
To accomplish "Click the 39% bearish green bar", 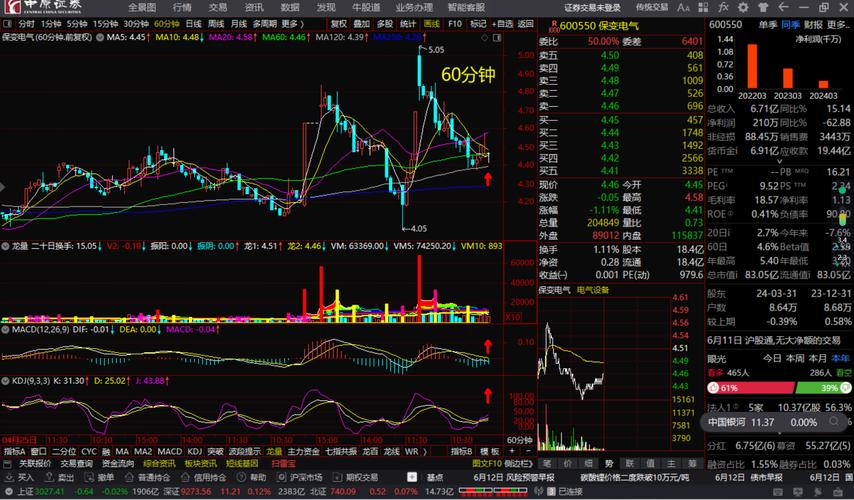I will [823, 388].
